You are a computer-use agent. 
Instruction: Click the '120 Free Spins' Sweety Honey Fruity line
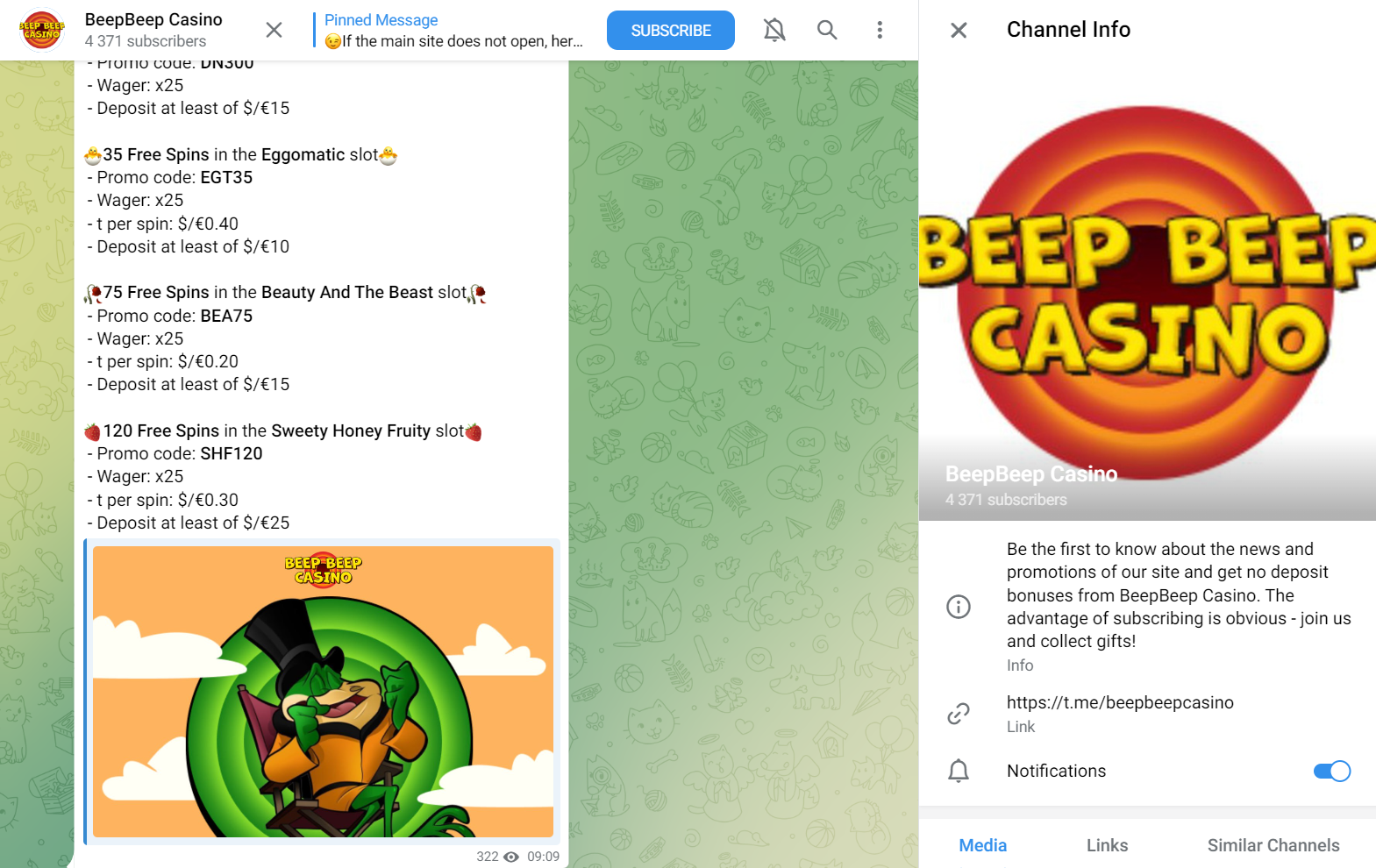point(283,430)
